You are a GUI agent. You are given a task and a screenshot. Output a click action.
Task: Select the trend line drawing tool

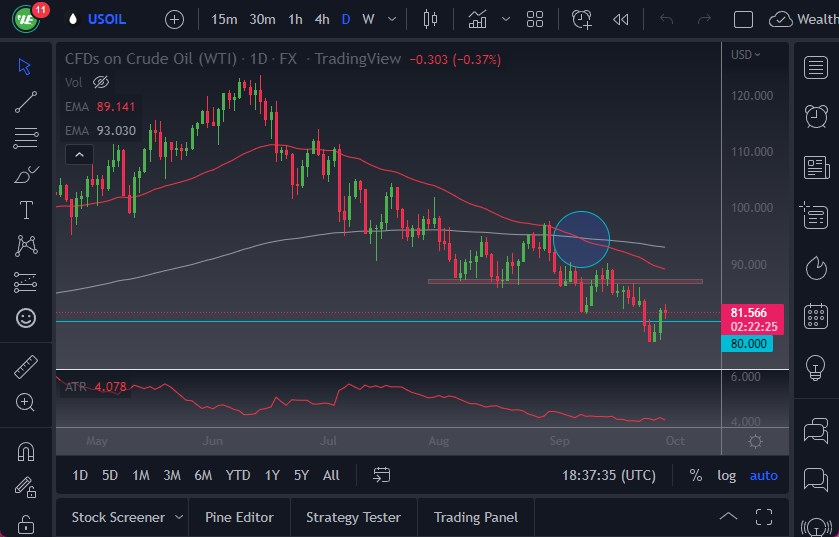point(26,101)
